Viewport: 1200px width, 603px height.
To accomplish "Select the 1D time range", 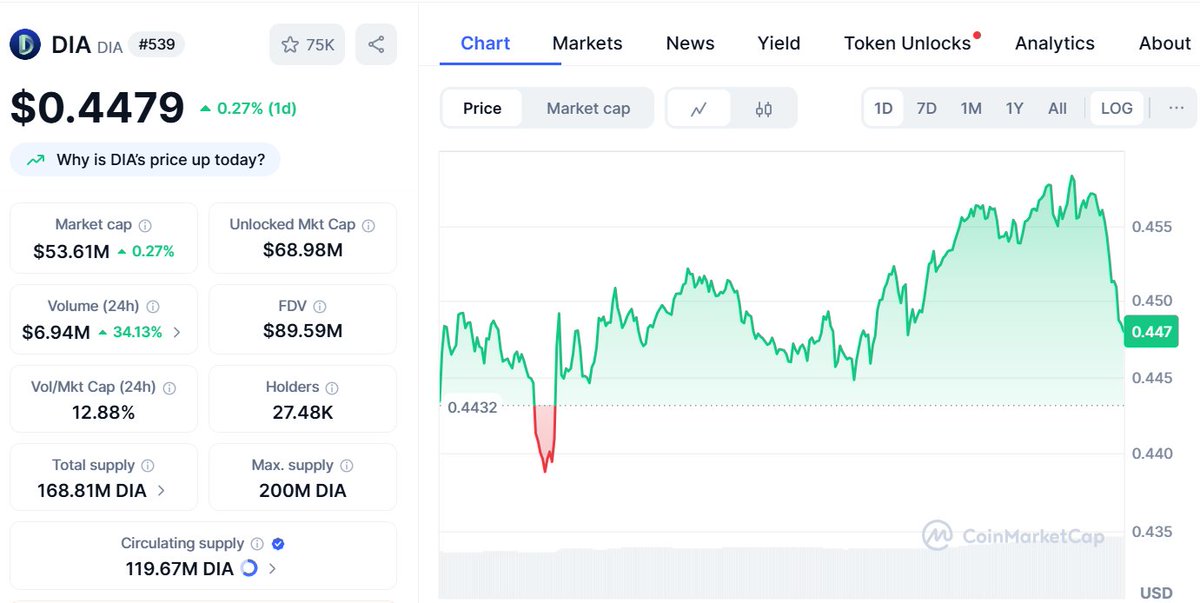I will (x=884, y=108).
